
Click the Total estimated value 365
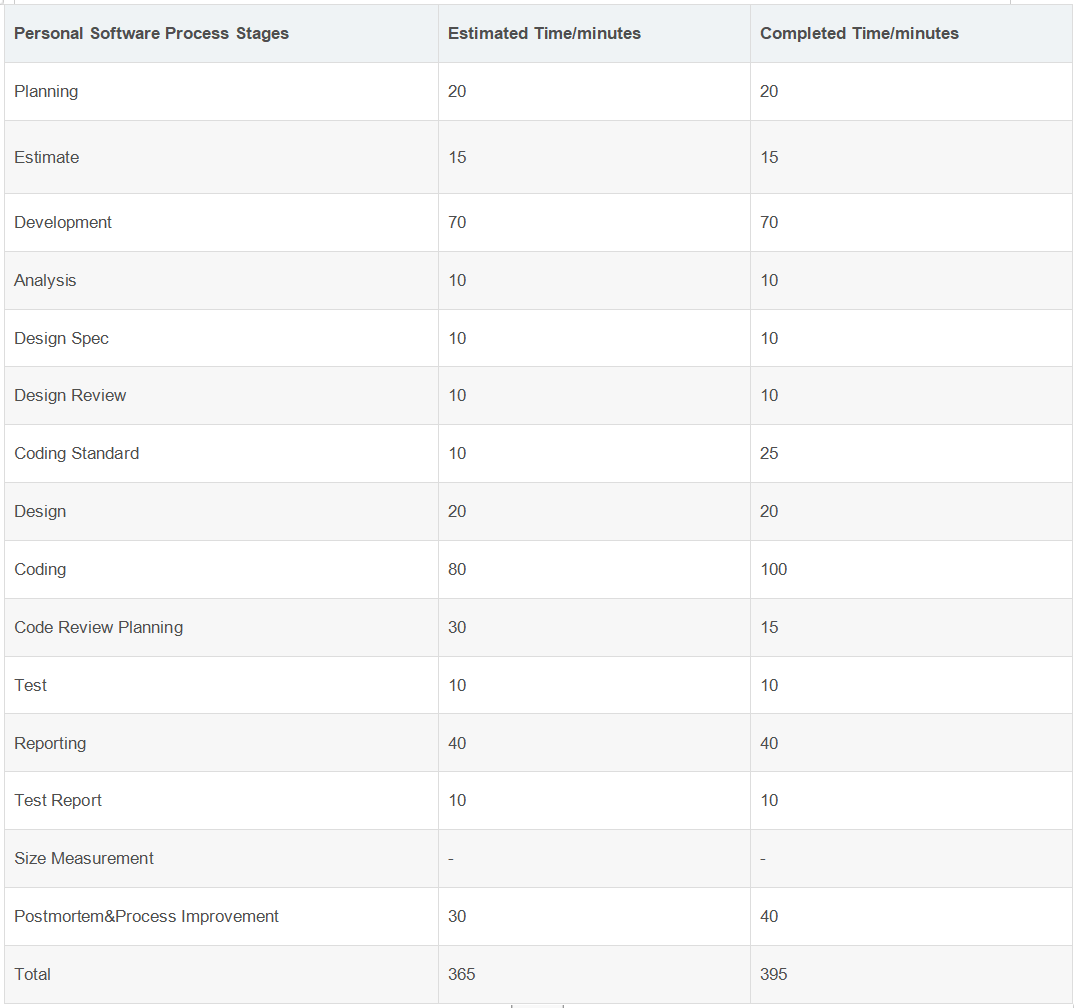(461, 975)
